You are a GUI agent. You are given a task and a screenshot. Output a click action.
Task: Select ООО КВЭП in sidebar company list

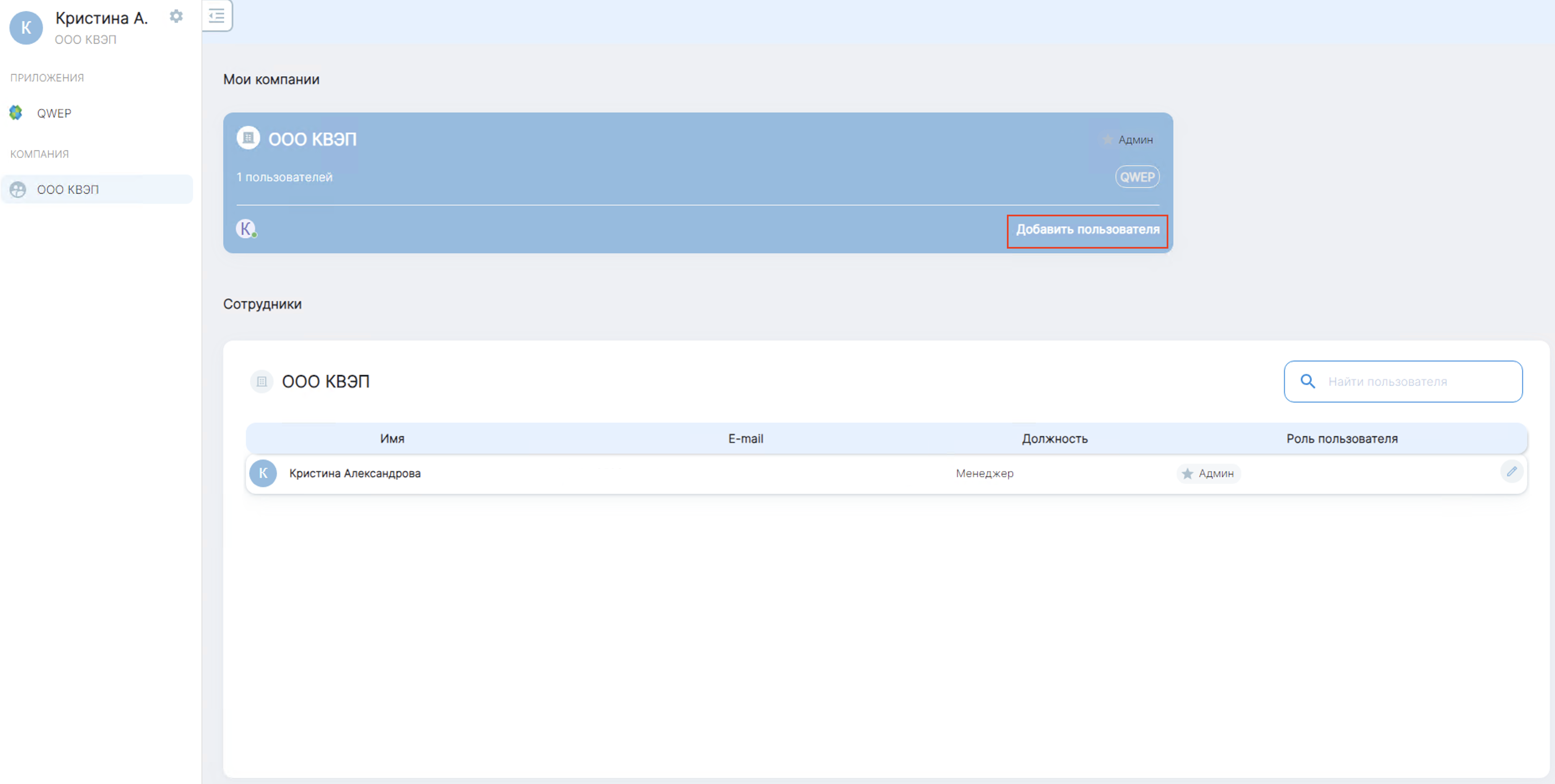coord(97,190)
